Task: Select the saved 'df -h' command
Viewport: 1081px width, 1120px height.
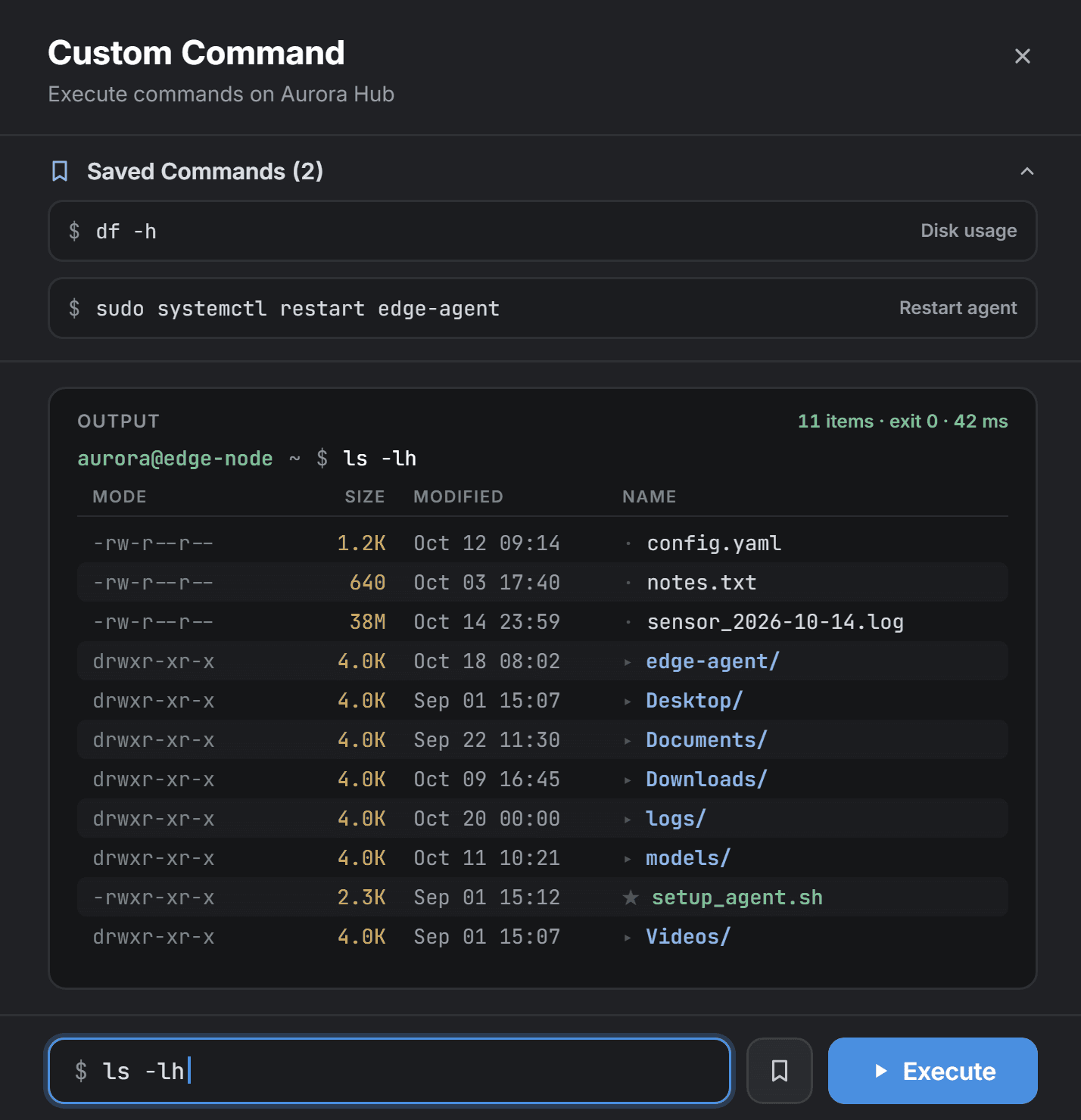Action: [542, 231]
